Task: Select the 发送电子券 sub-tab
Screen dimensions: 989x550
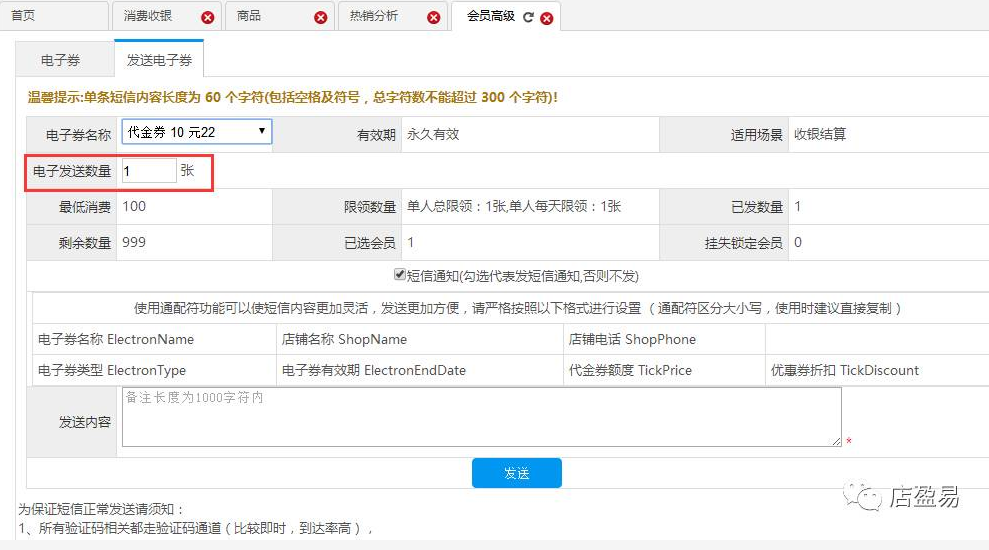Action: [159, 60]
